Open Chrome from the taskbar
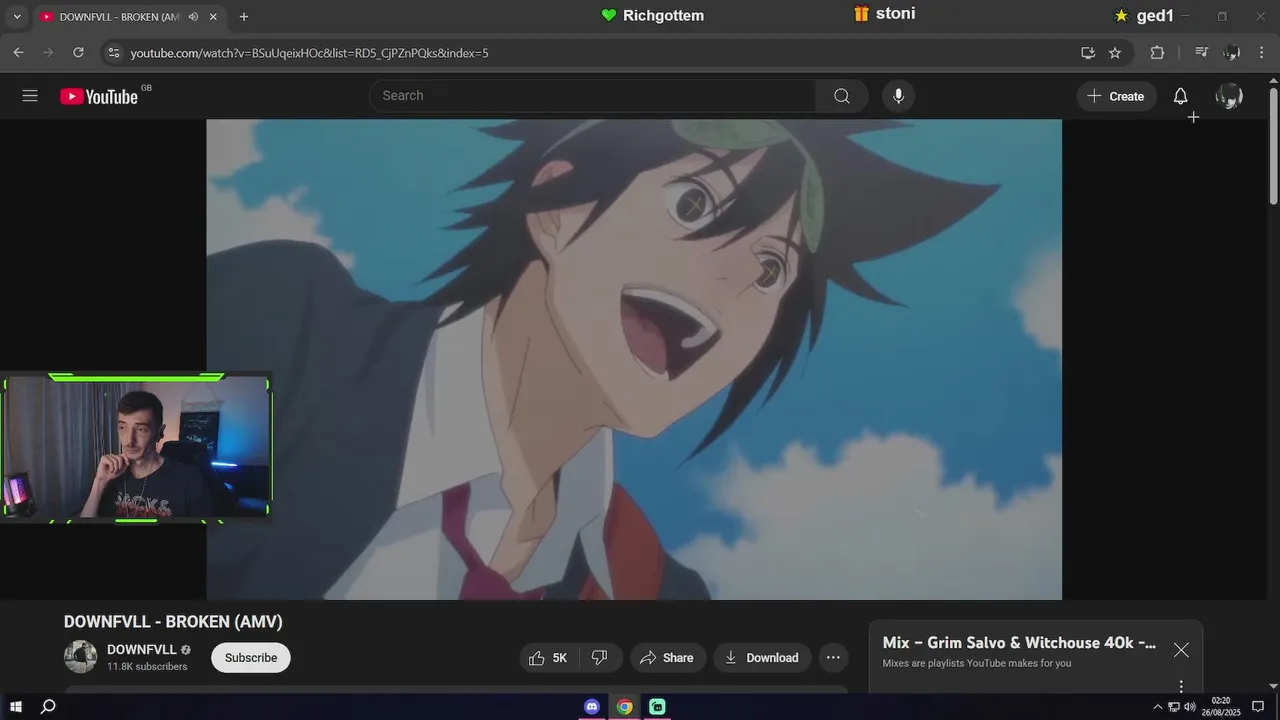This screenshot has width=1280, height=720. pyautogui.click(x=625, y=706)
